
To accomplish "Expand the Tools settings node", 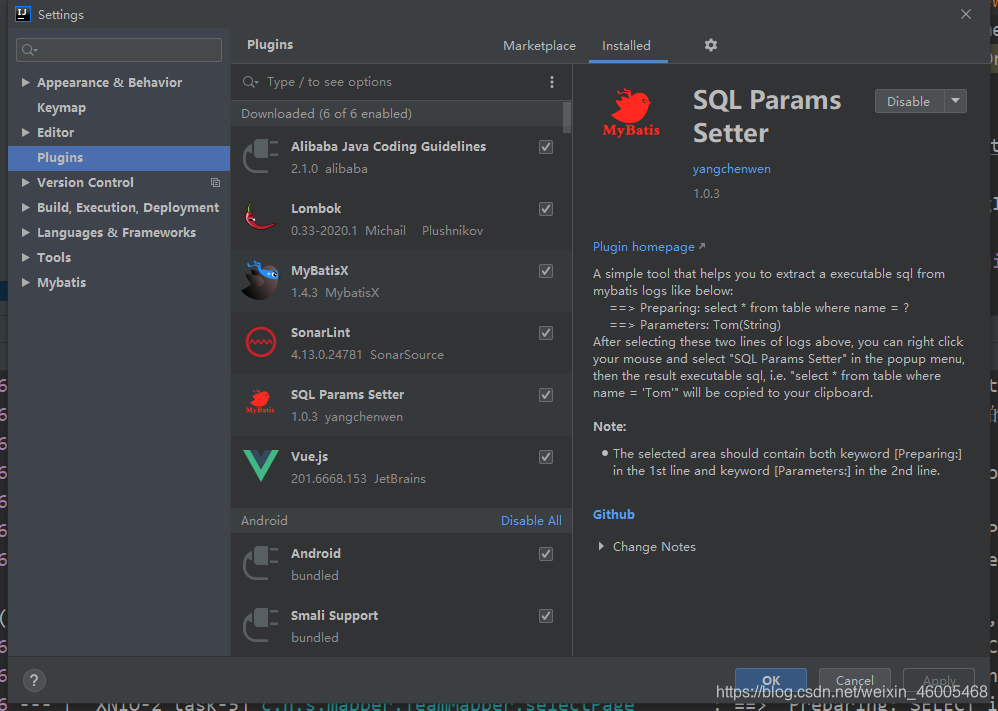I will 25,257.
